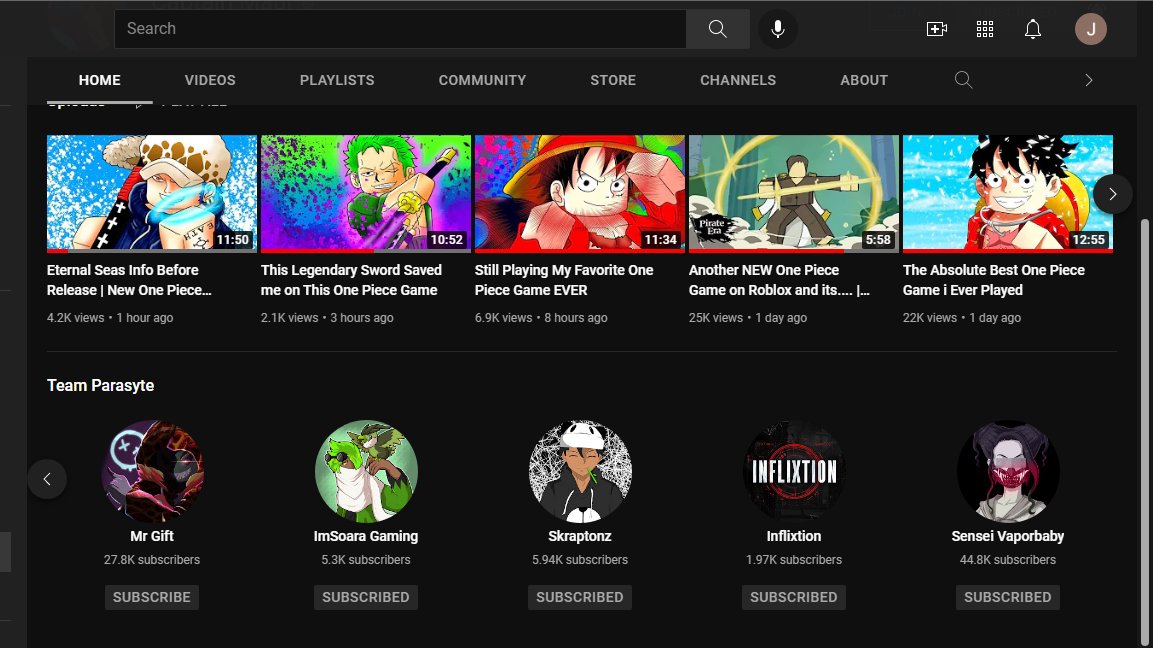Click the ImSoara Gaming channel name
The width and height of the screenshot is (1153, 648).
click(365, 536)
